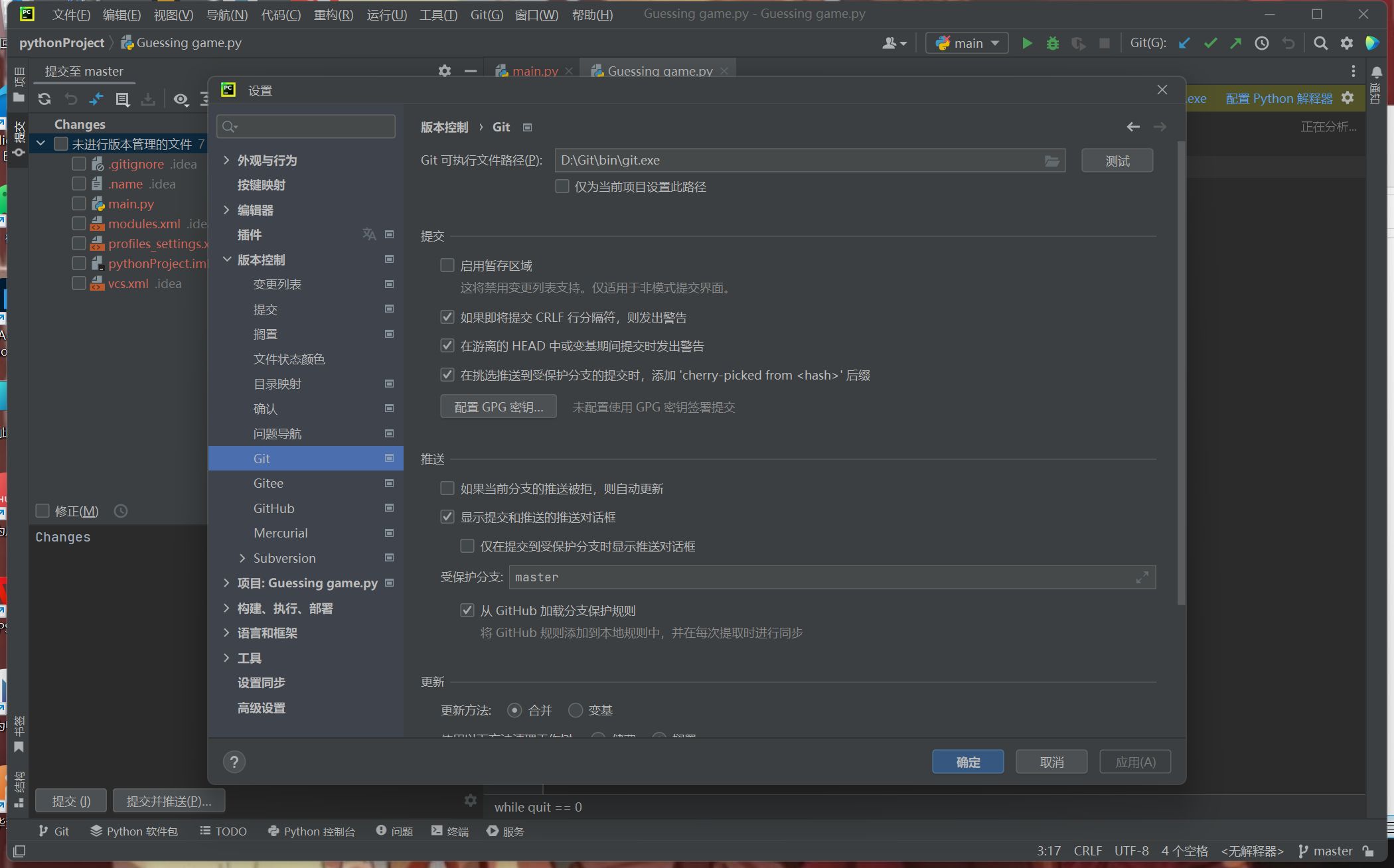Click the Git update project arrow icon
Image resolution: width=1394 pixels, height=868 pixels.
1184,43
